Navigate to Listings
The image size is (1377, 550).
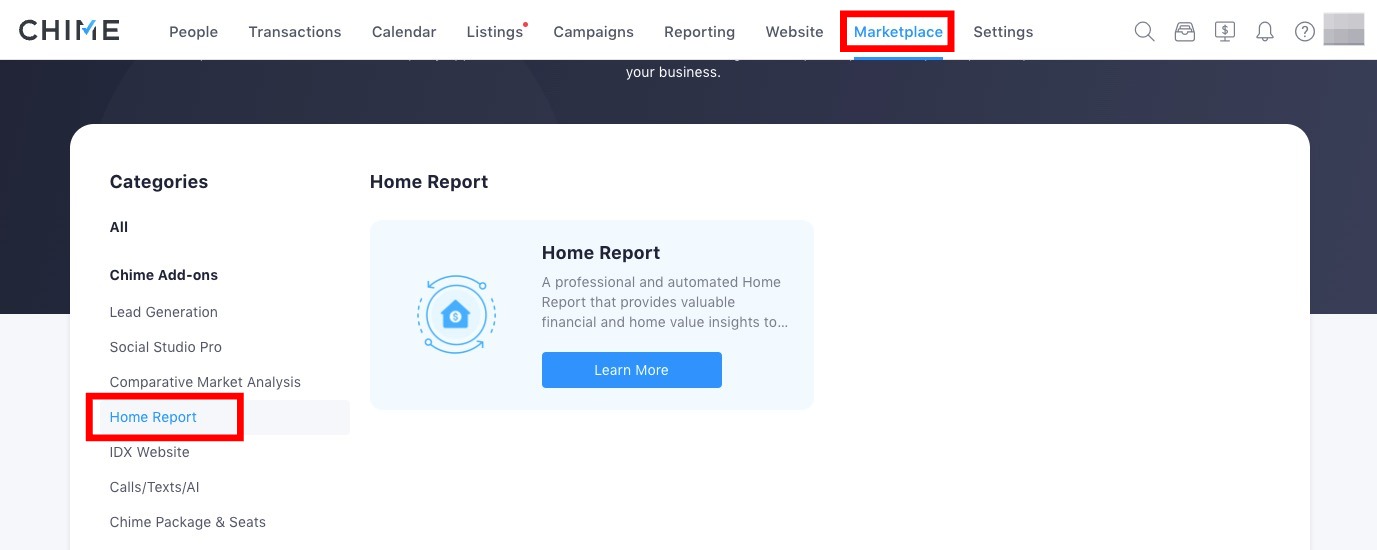[495, 32]
